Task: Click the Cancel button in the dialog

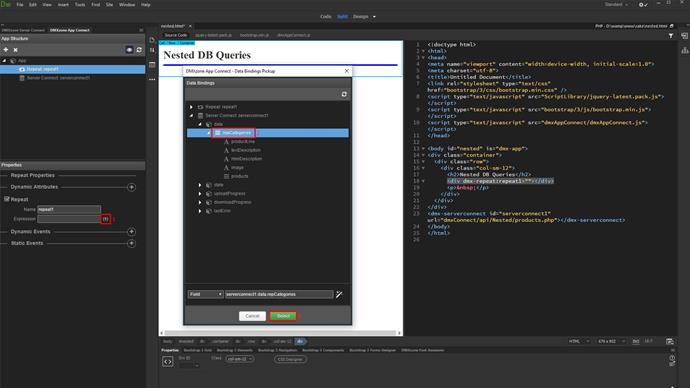Action: point(252,316)
